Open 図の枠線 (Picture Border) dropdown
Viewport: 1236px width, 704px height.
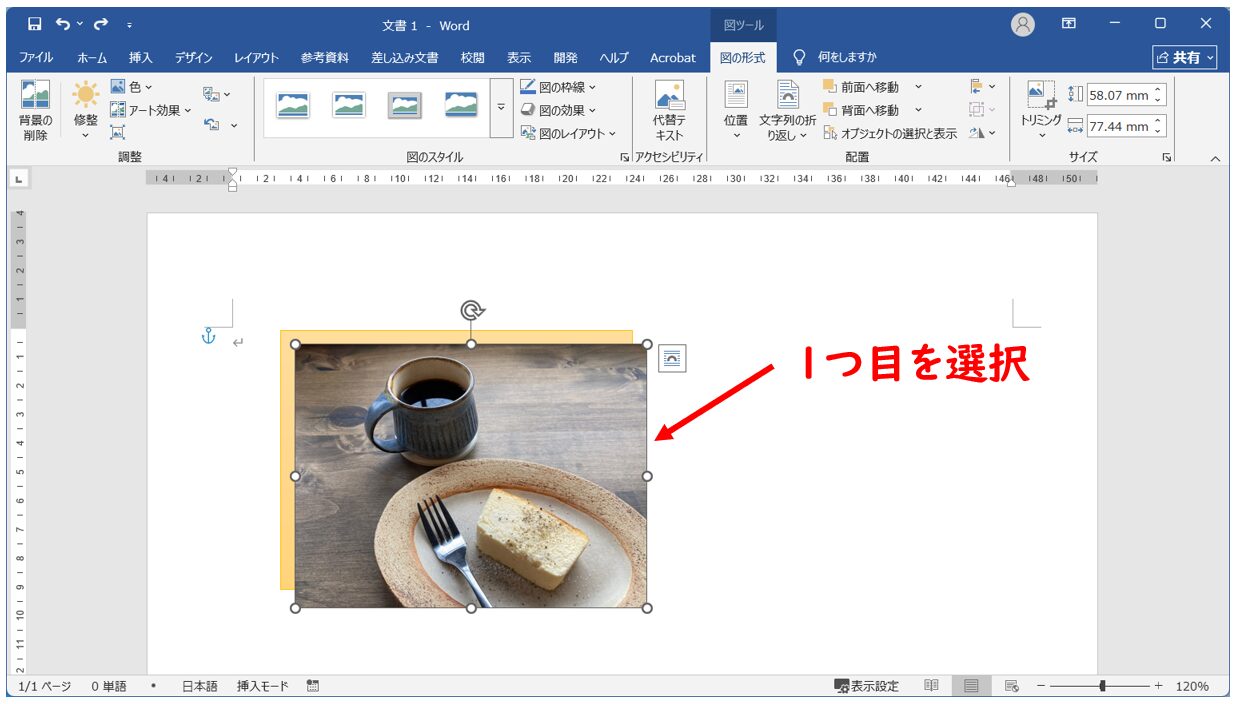[x=559, y=87]
